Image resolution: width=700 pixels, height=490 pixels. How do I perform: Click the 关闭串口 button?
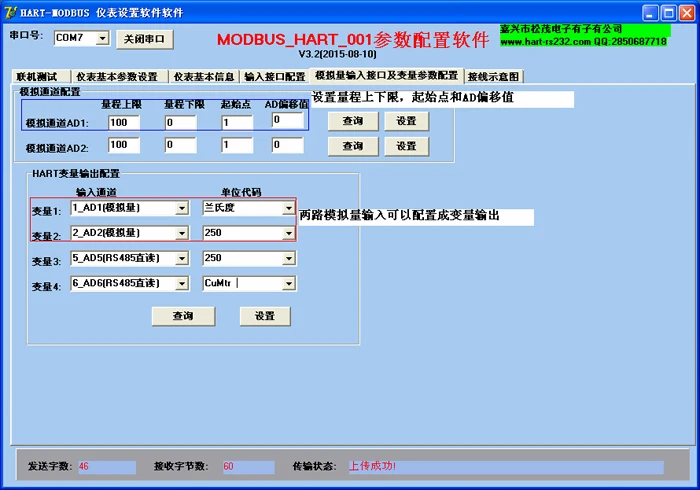[145, 39]
